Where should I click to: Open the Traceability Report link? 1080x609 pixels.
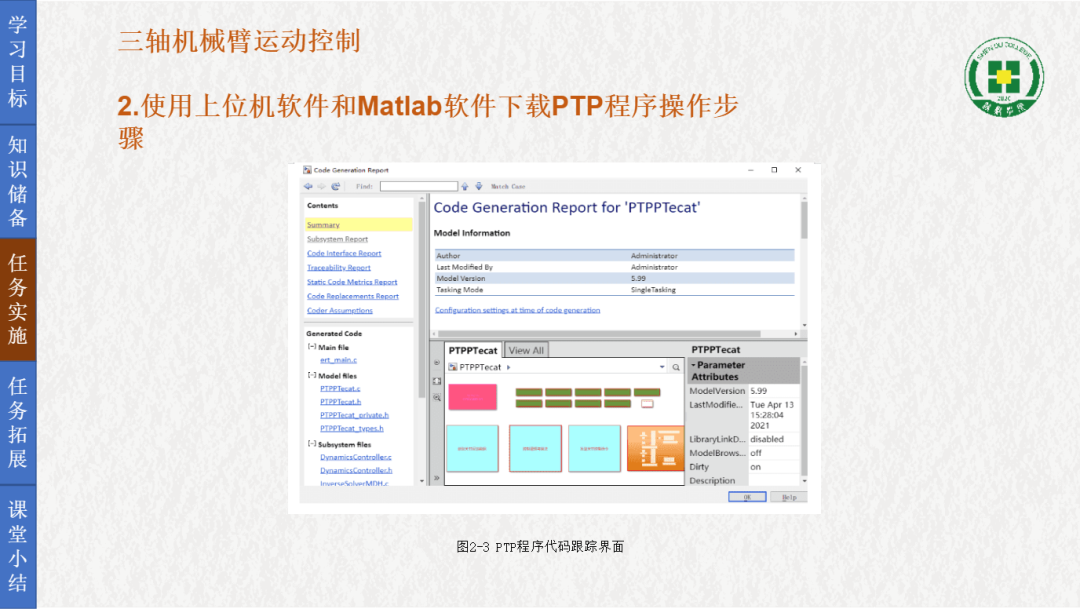(x=339, y=267)
